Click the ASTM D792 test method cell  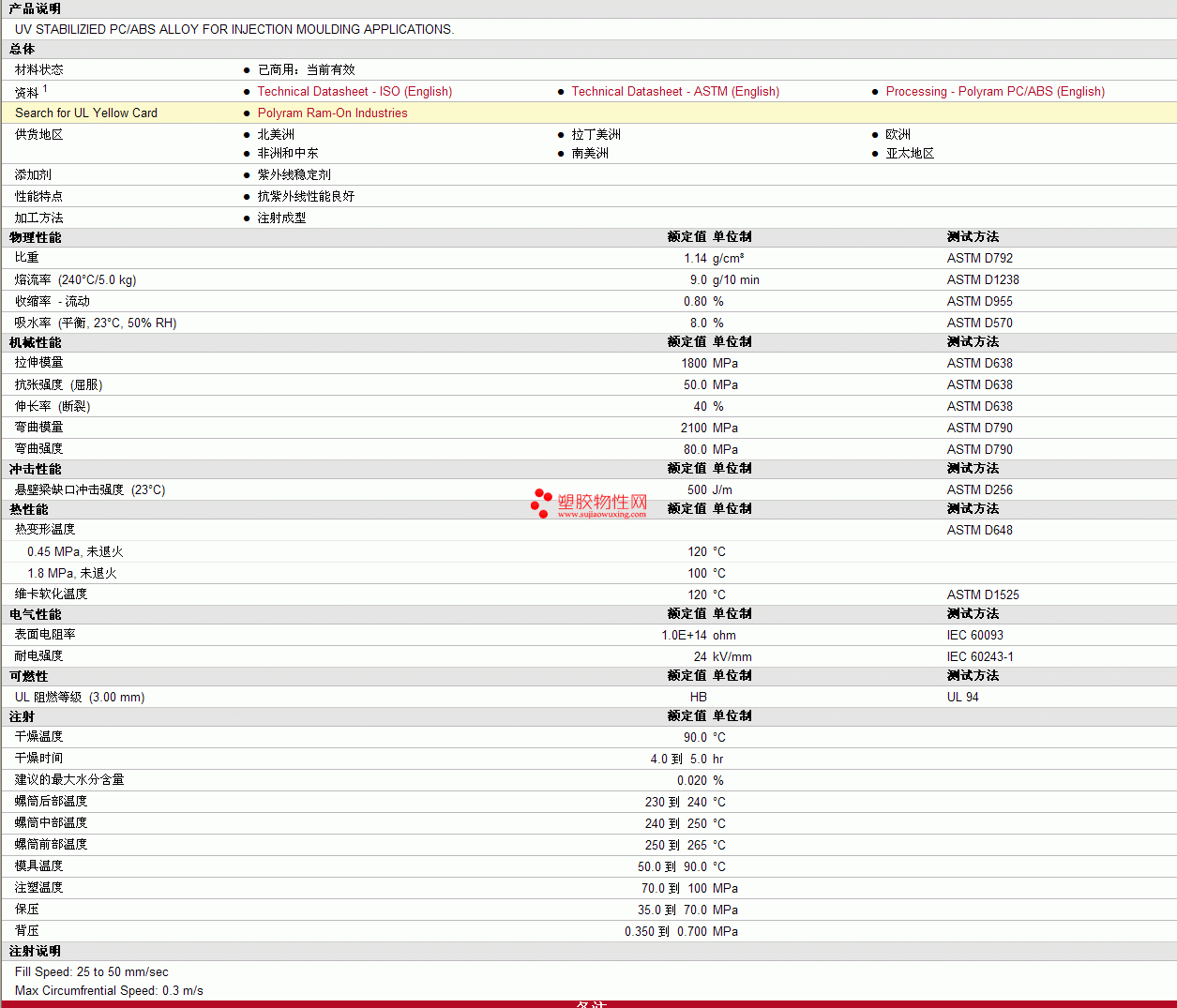click(x=979, y=259)
